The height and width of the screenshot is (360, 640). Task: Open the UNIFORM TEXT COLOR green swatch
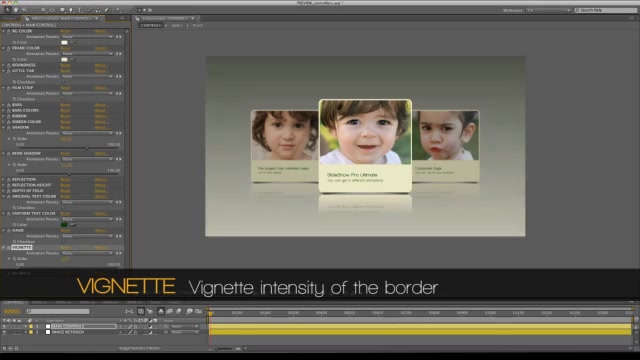64,225
